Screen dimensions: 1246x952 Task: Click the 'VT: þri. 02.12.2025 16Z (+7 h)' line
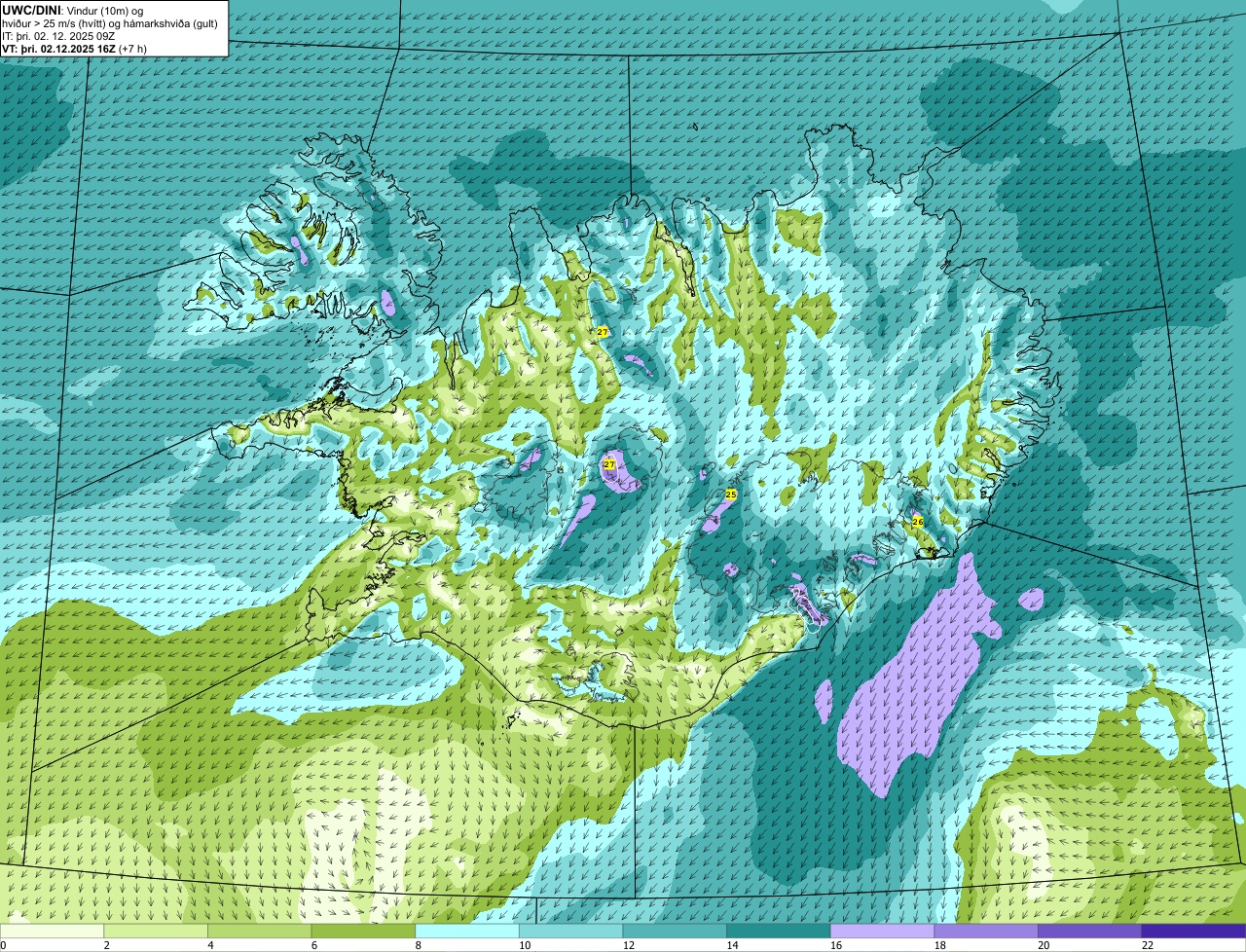[x=75, y=49]
